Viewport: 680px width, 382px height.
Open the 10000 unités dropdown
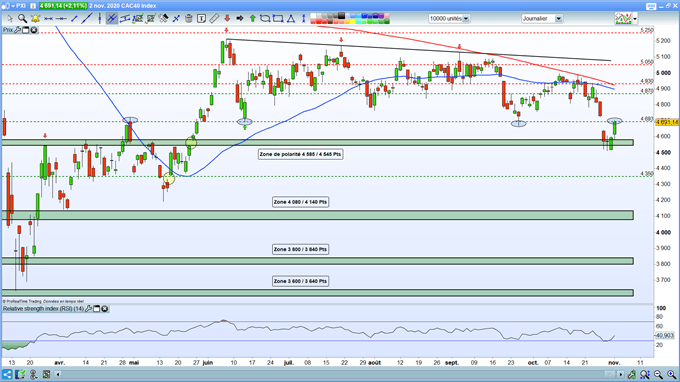point(449,19)
